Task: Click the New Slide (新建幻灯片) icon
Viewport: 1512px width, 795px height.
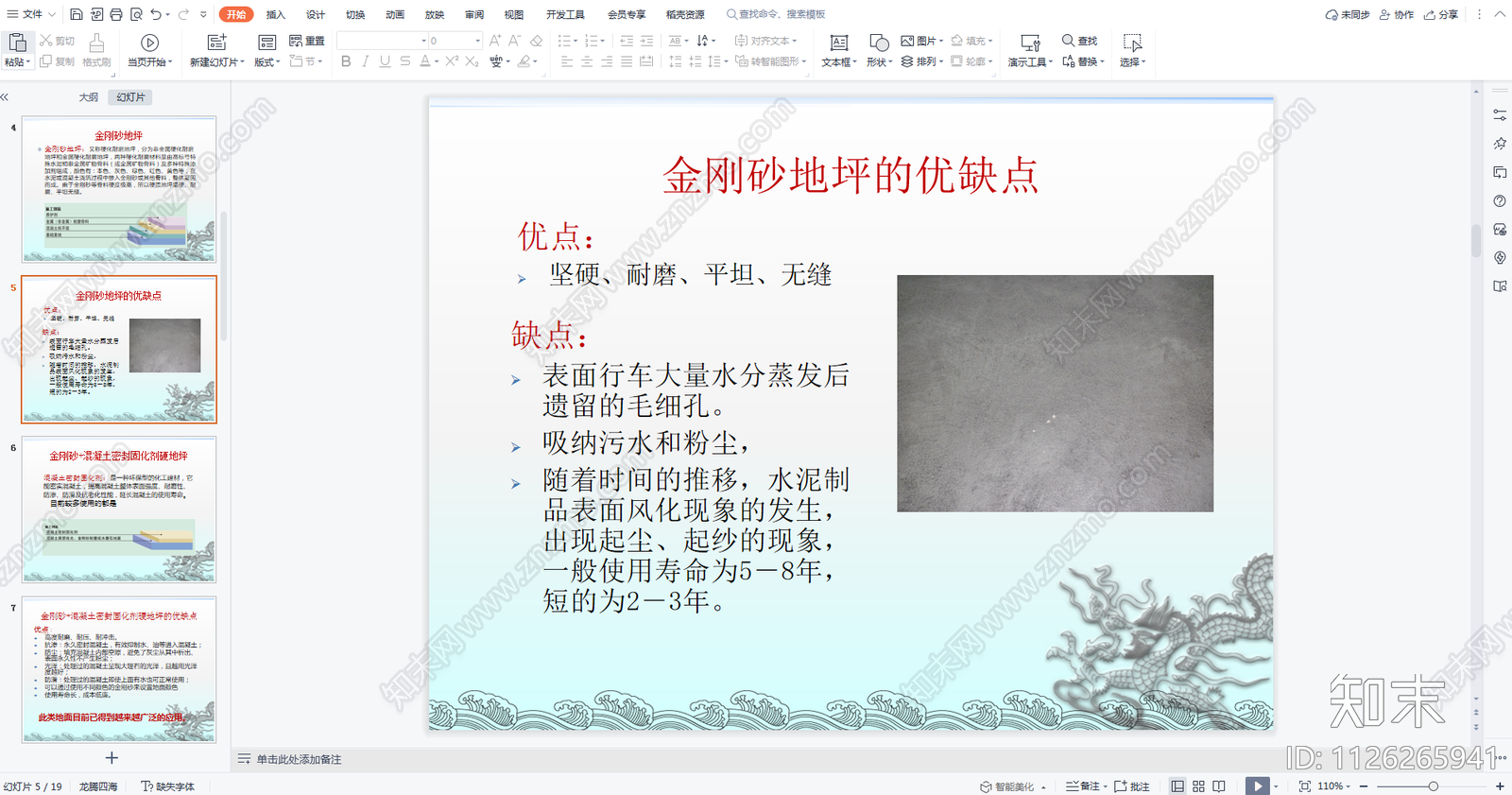Action: pos(216,43)
